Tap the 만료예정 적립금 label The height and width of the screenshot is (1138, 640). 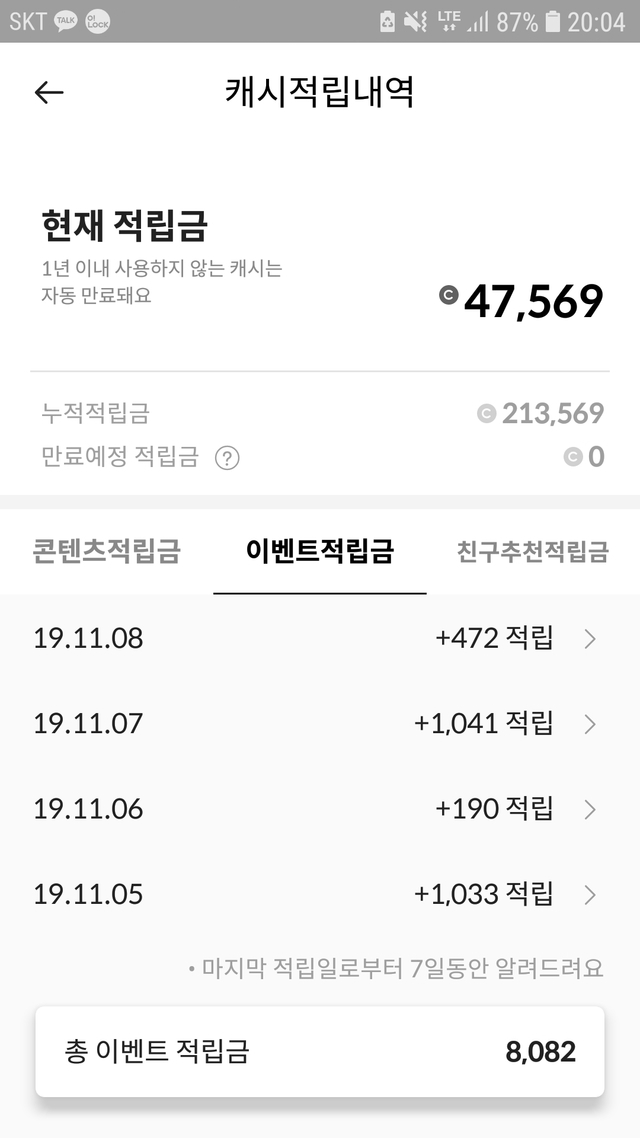click(120, 457)
